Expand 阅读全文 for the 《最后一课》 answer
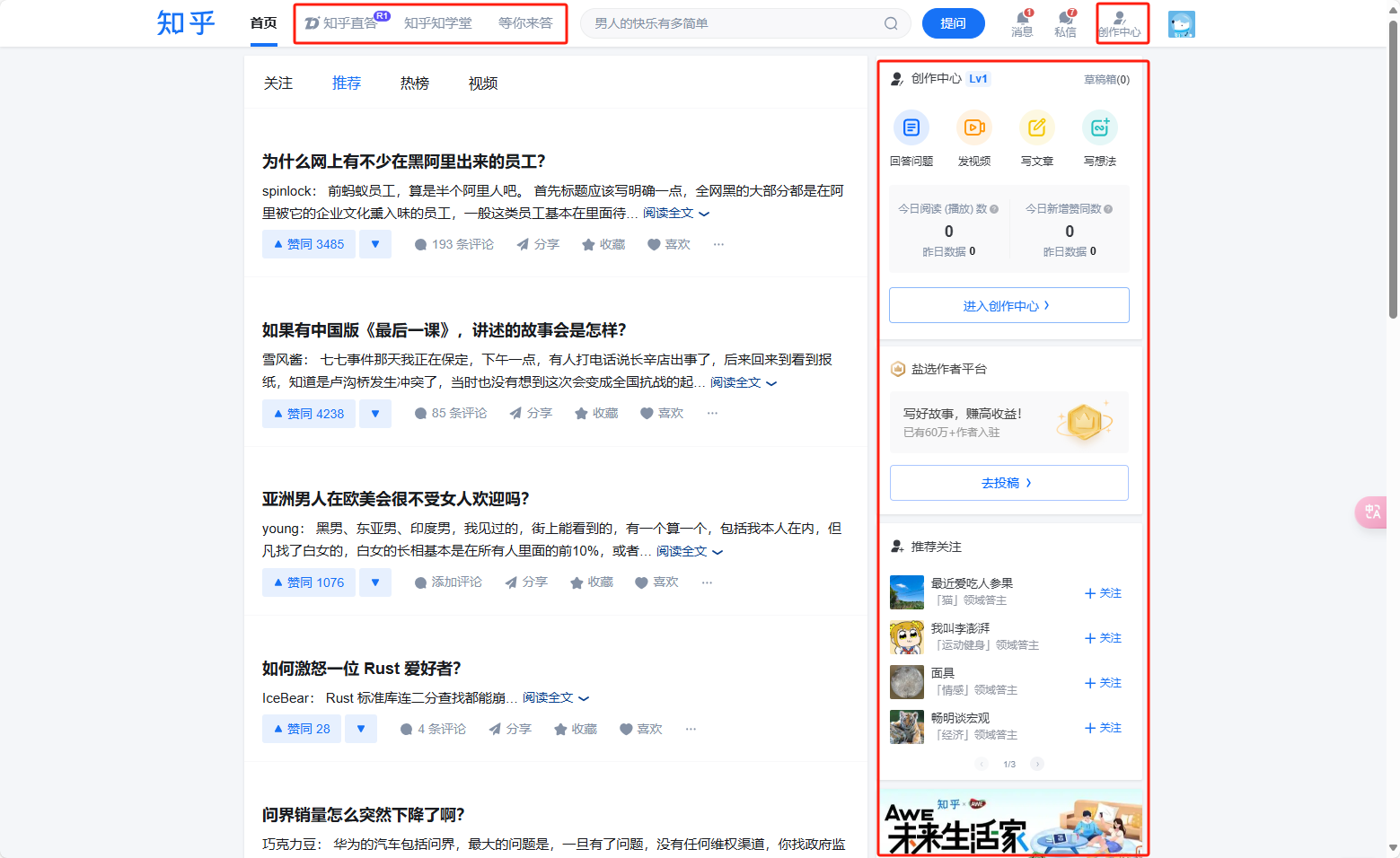Viewport: 1400px width, 858px height. pyautogui.click(x=744, y=382)
